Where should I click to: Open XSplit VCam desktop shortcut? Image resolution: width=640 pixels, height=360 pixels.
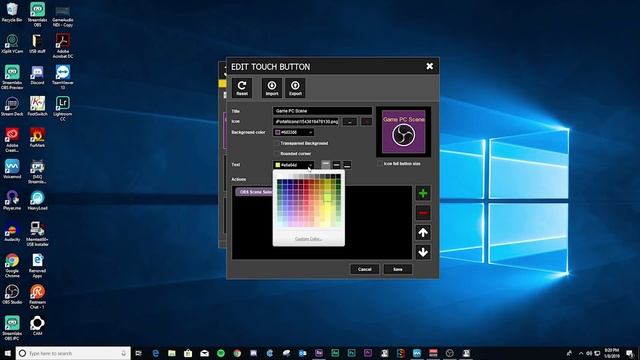(12, 44)
